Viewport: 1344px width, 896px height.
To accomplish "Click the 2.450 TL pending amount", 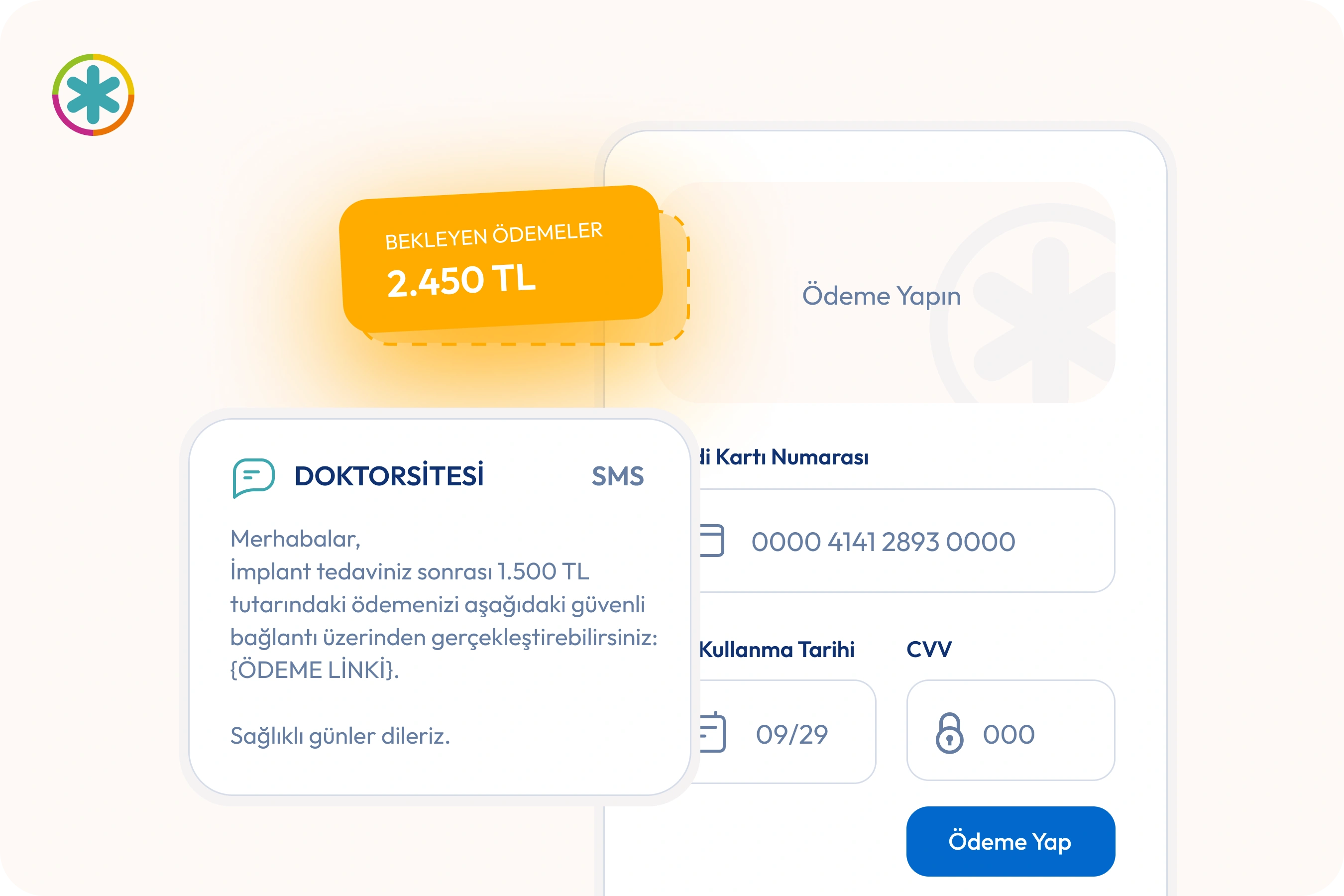I will pos(461,281).
